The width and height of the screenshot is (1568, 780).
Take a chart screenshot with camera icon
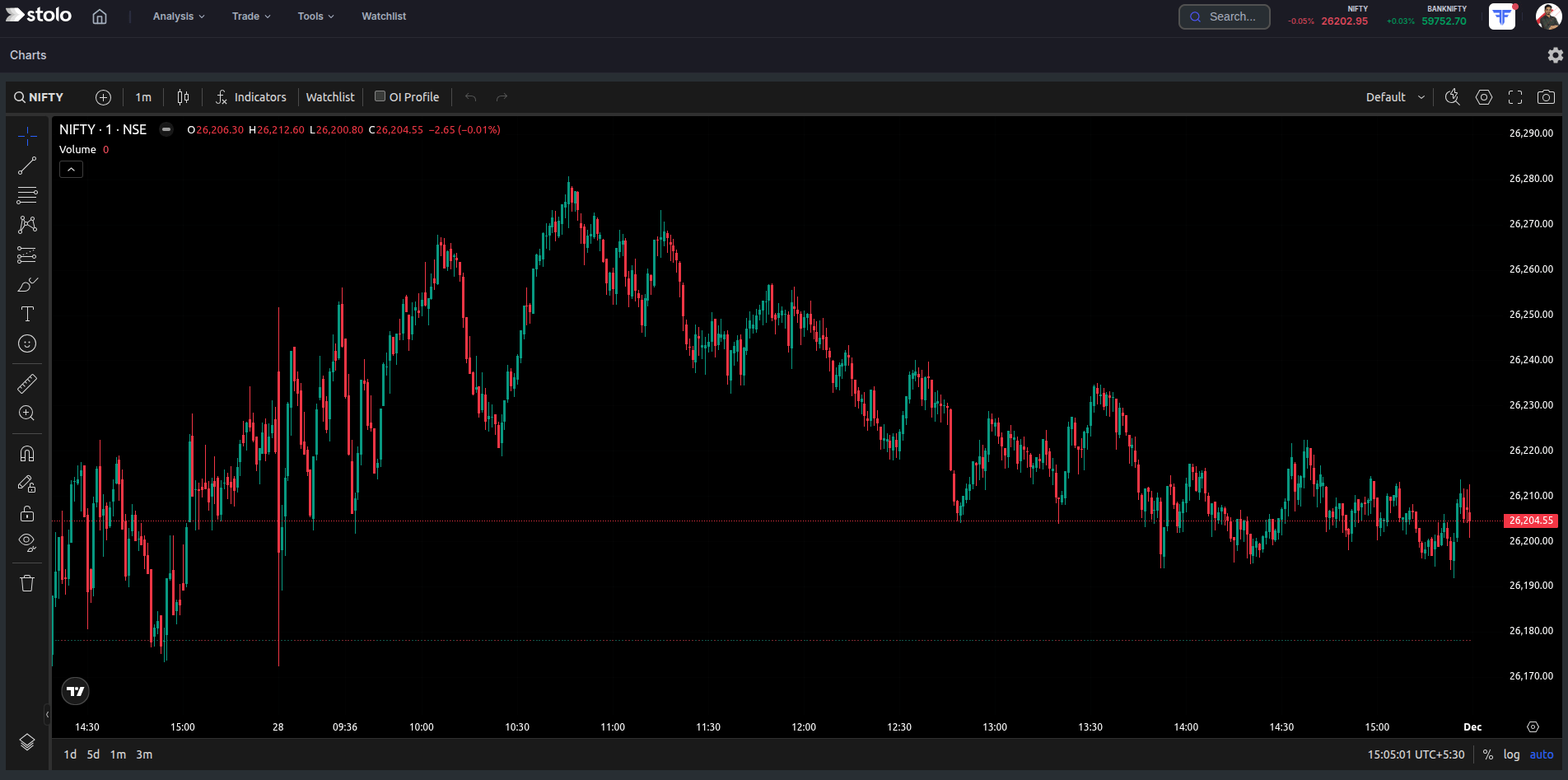coord(1546,96)
